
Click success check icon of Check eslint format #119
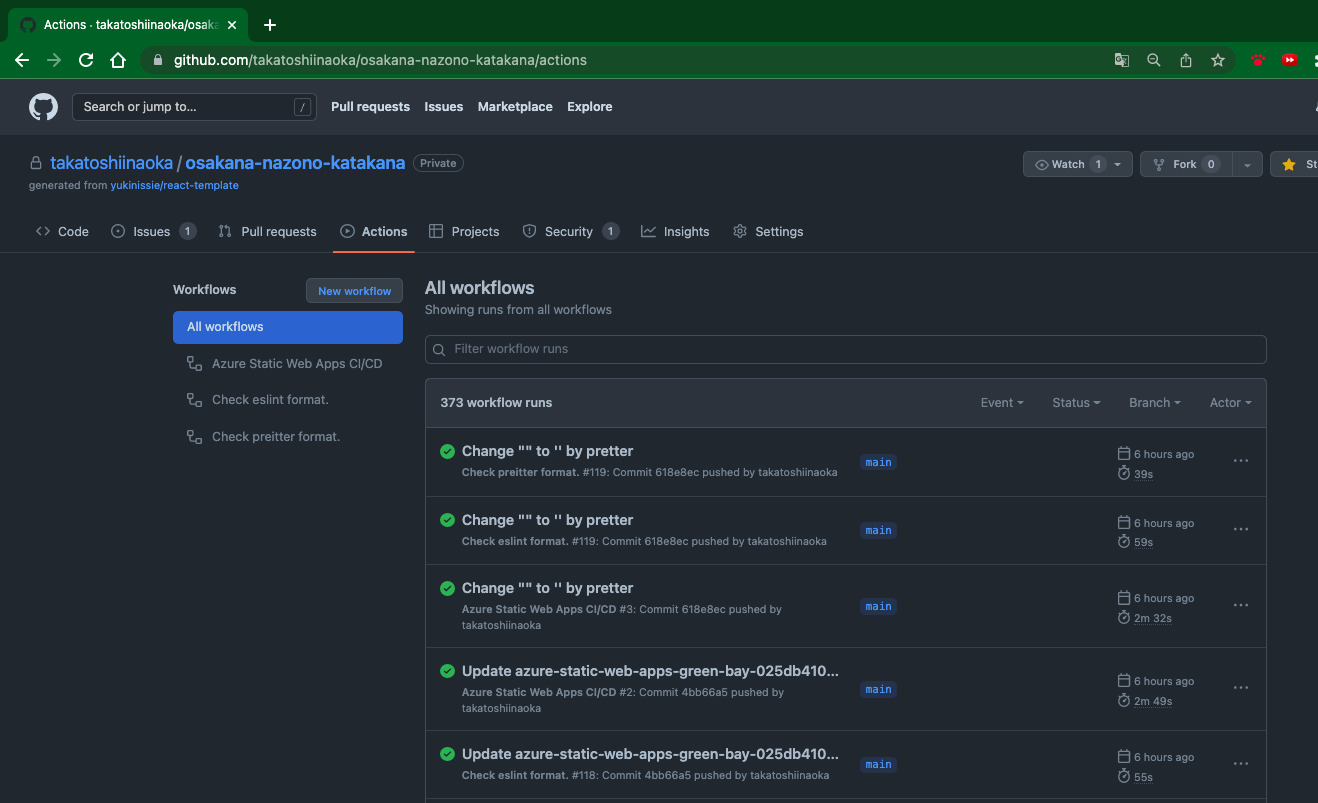(x=448, y=520)
